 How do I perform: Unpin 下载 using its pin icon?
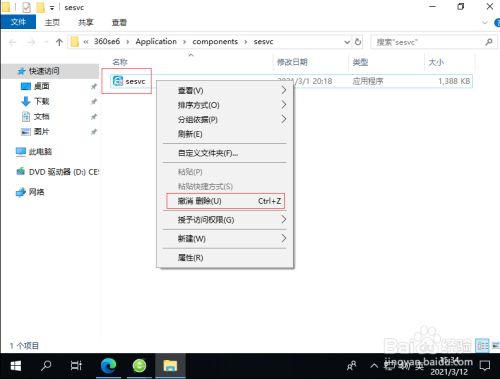pos(94,101)
